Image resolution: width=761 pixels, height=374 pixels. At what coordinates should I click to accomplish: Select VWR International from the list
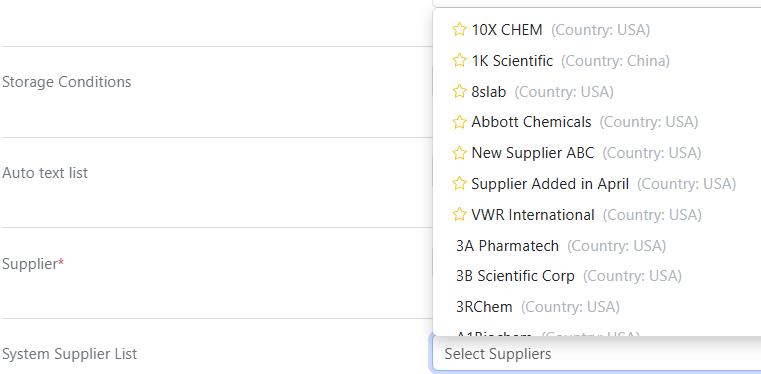coord(597,214)
